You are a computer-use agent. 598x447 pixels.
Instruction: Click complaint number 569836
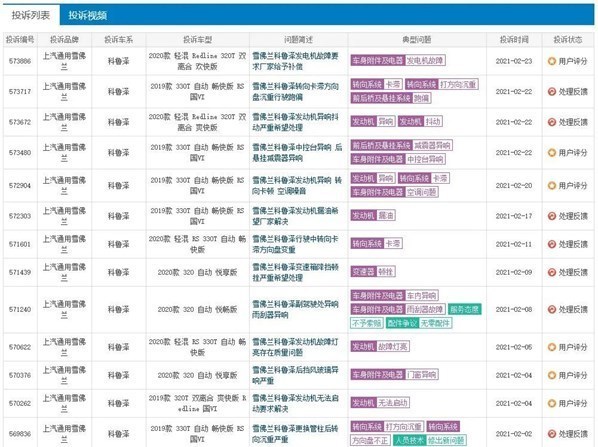20,434
